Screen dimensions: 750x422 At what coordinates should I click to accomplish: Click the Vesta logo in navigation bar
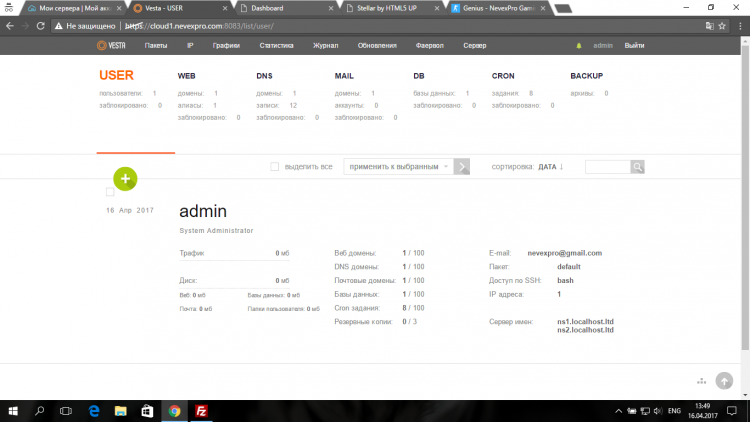(x=110, y=45)
